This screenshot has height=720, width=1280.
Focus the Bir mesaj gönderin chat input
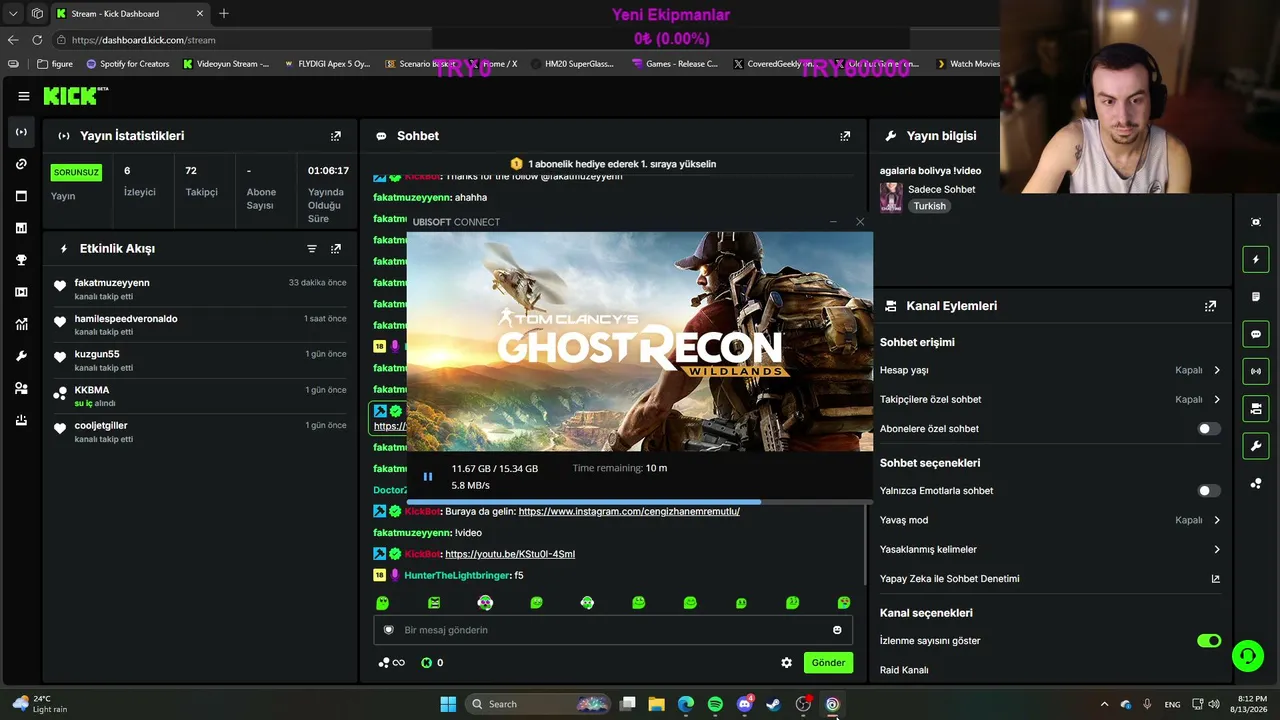613,630
